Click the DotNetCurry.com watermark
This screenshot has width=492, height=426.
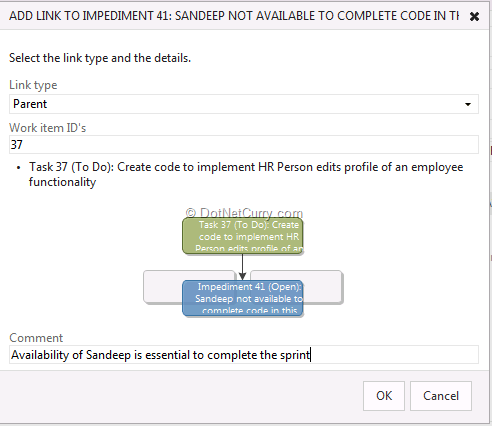244,213
